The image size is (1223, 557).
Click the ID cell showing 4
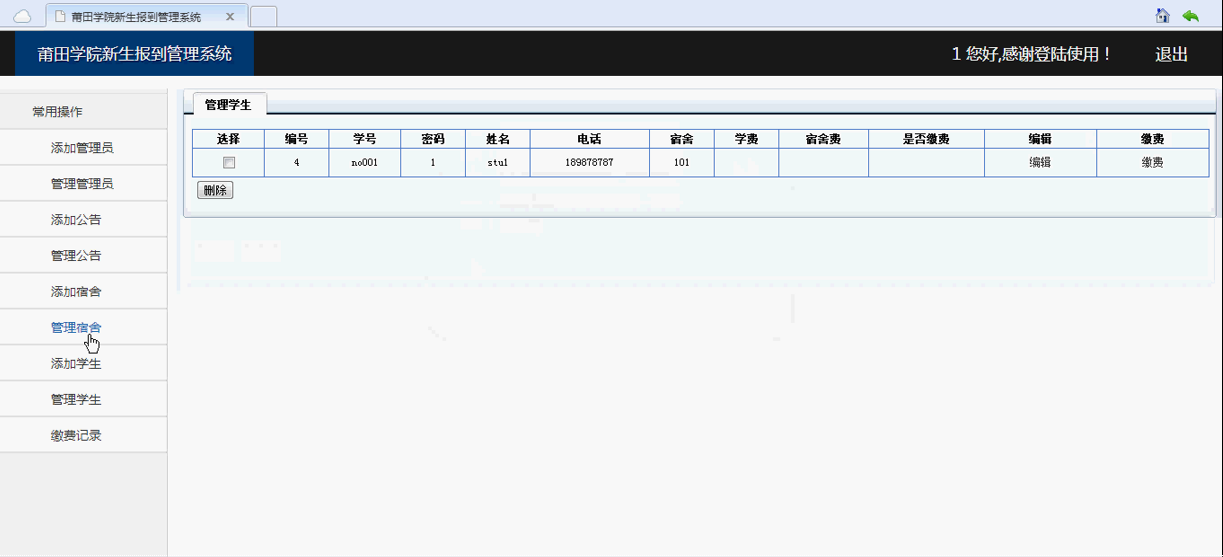click(297, 162)
